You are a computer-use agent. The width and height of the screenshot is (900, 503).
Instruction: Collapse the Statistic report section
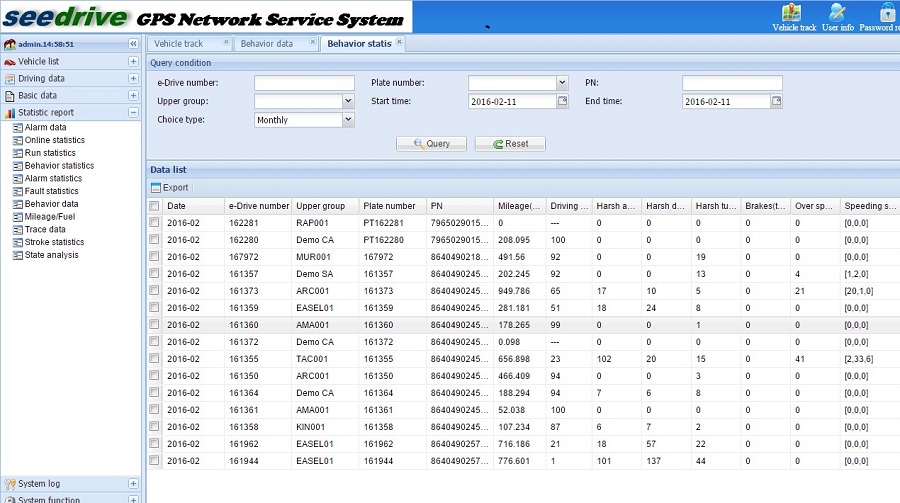(x=133, y=113)
